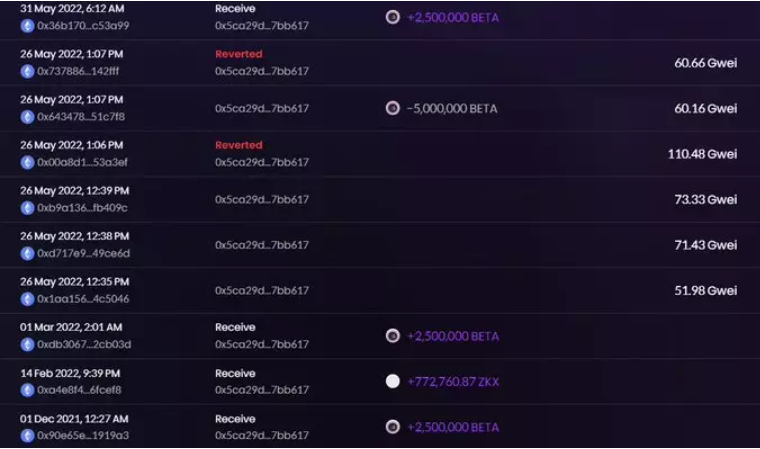
Task: Click the 60.66 Gwei gas value
Action: (705, 62)
